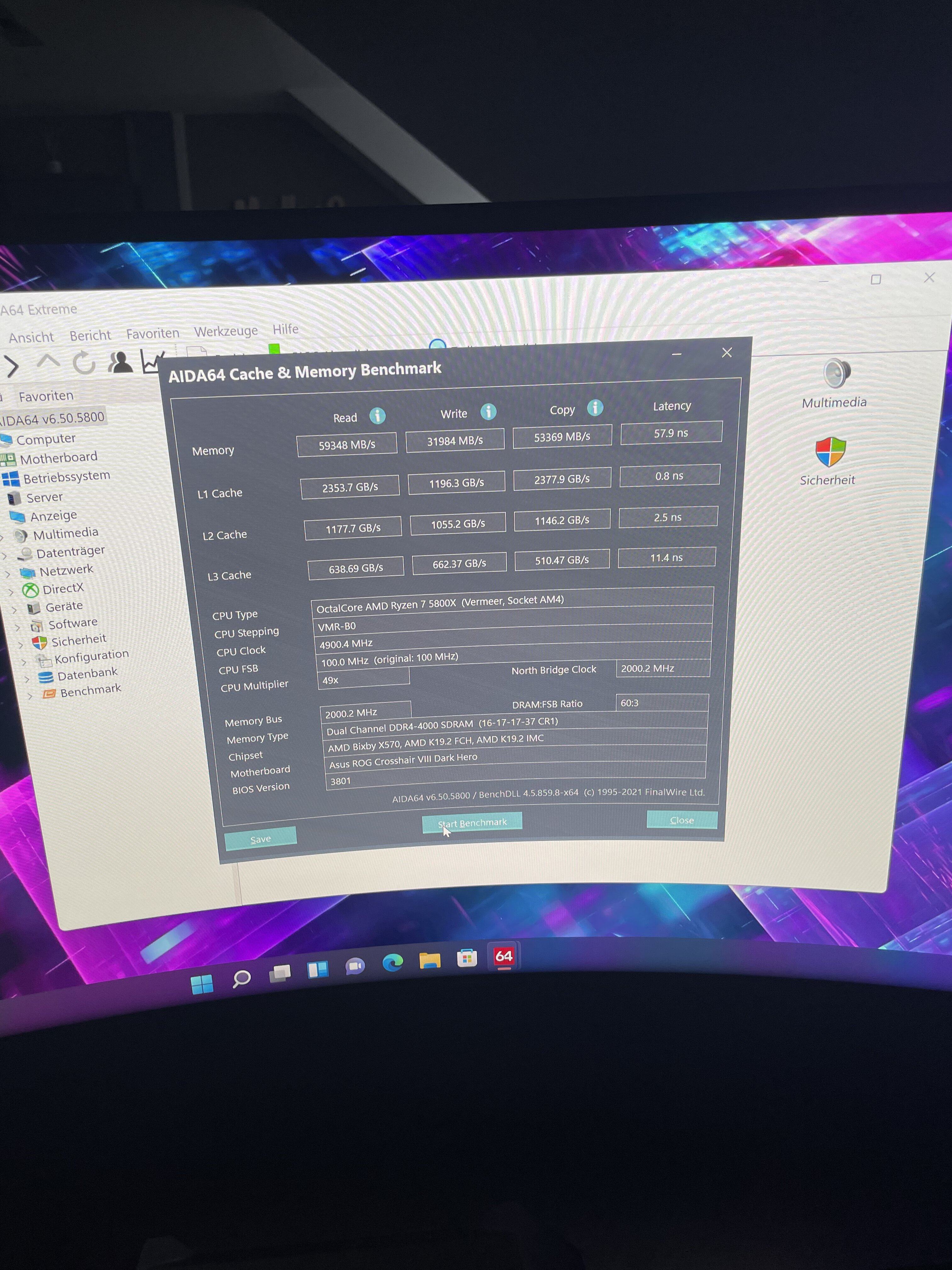Select Benchmark in the tree
Screen dimensions: 952x1270
click(x=91, y=689)
